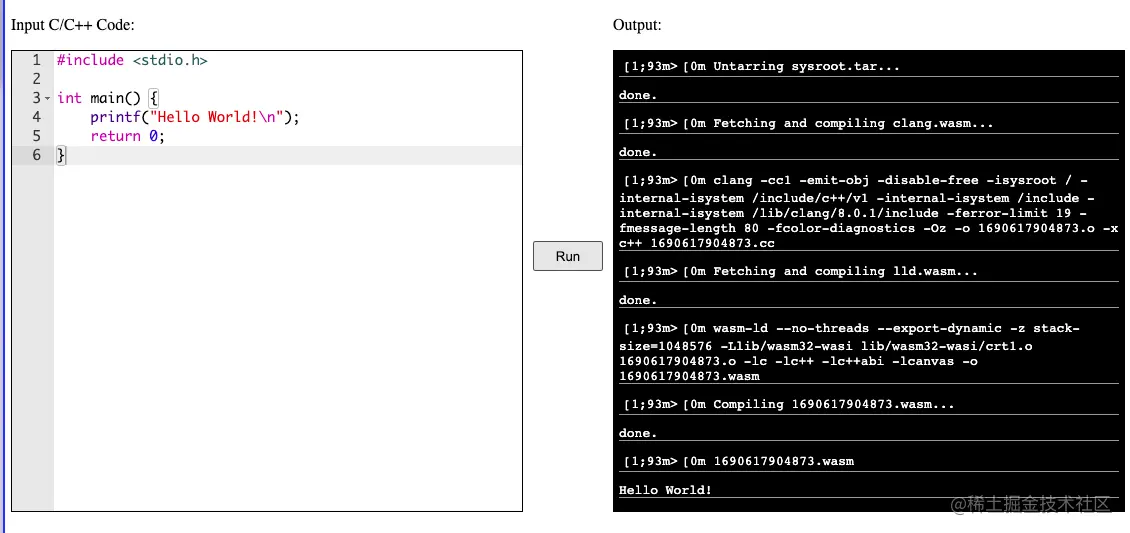1130x533 pixels.
Task: Click the 'int main() {' code line
Action: point(107,98)
